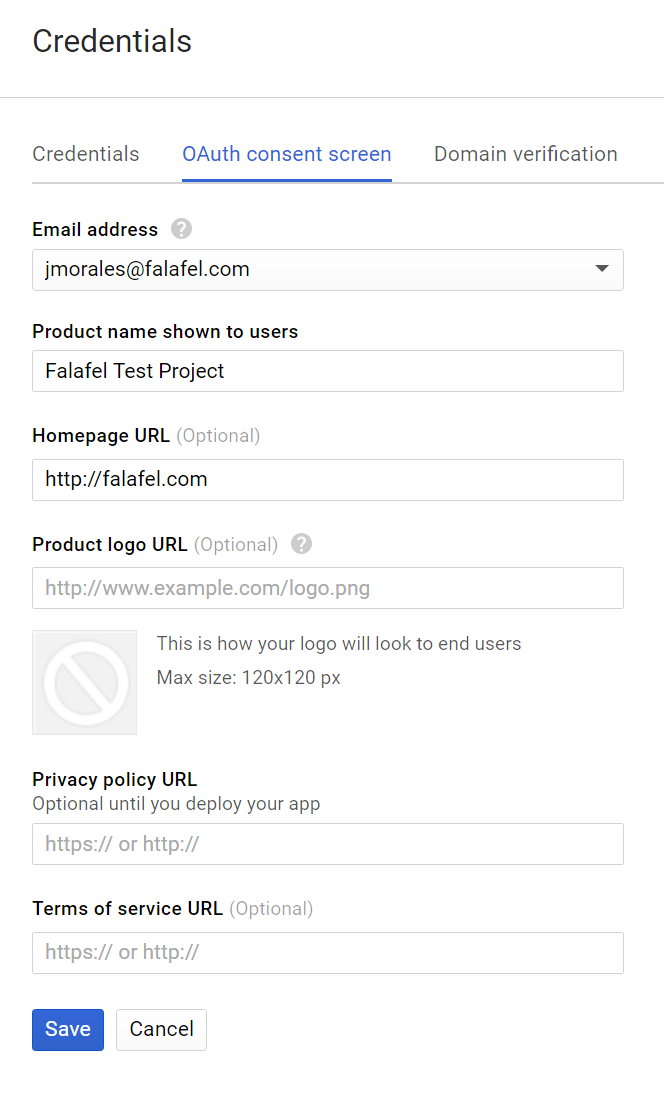This screenshot has height=1093, width=664.
Task: Select the OAuth consent screen tab
Action: pos(286,154)
